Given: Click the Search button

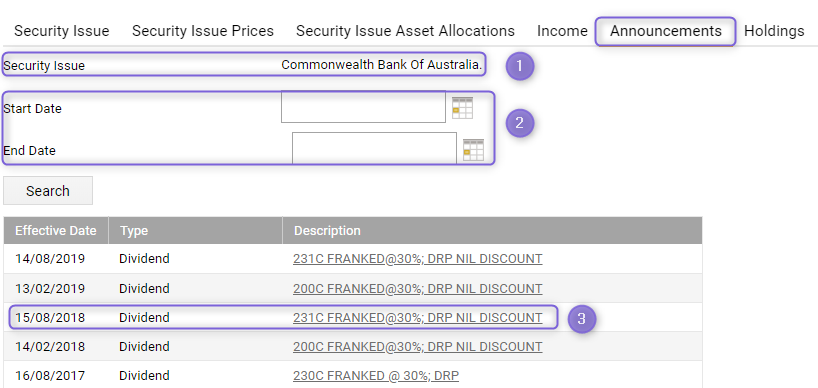Looking at the screenshot, I should click(48, 191).
